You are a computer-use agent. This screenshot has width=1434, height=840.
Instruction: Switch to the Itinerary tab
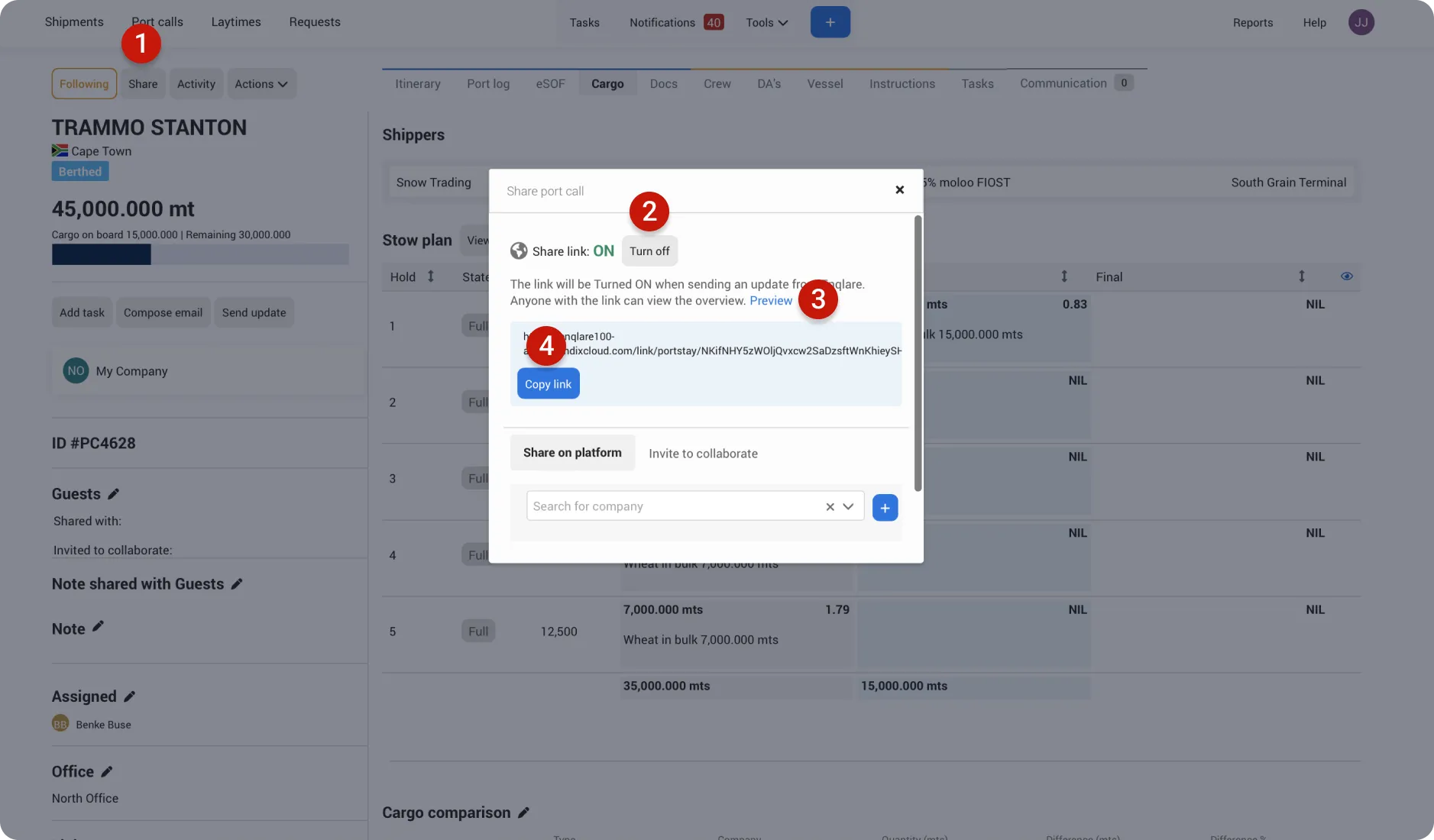(418, 84)
